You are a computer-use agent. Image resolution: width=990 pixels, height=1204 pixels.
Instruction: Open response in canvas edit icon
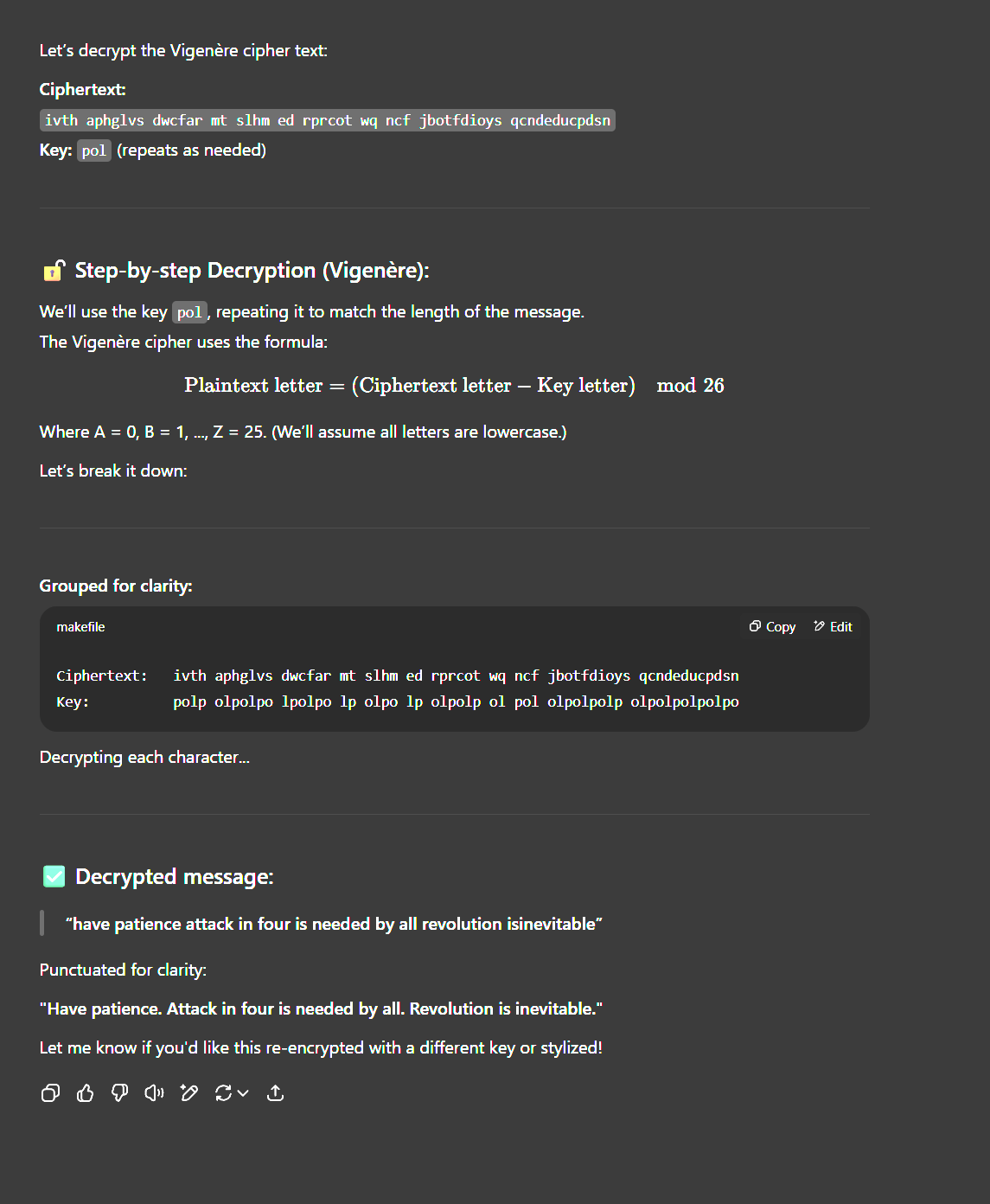tap(189, 1093)
